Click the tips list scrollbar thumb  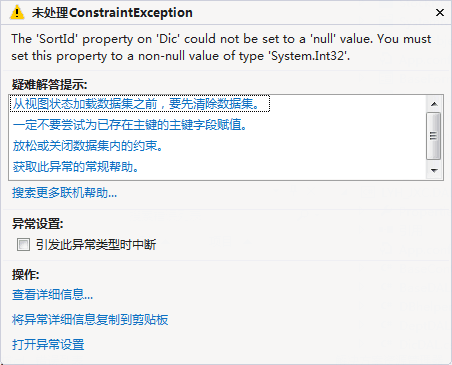434,136
